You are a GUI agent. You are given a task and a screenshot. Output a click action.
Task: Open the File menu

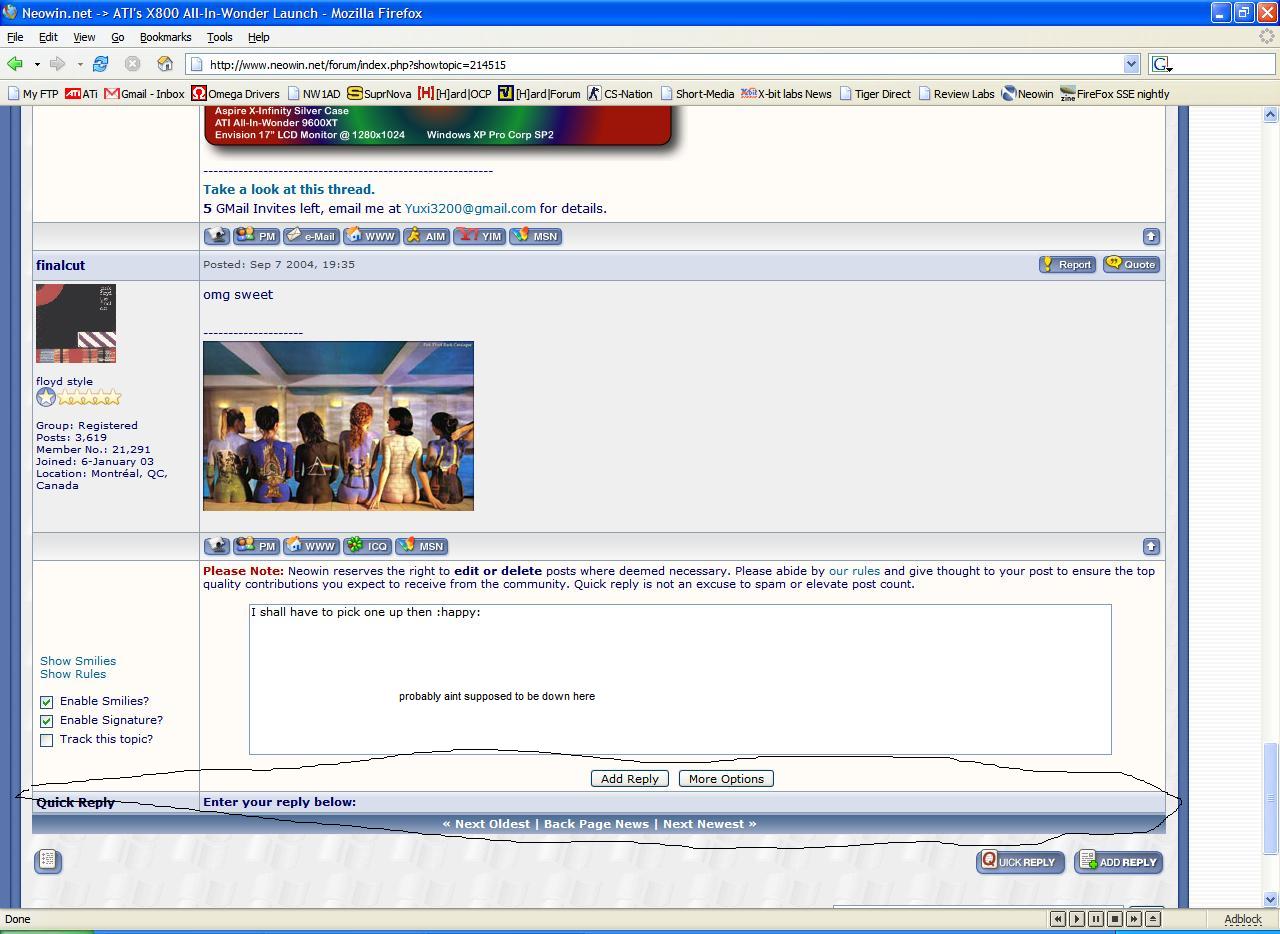(15, 37)
